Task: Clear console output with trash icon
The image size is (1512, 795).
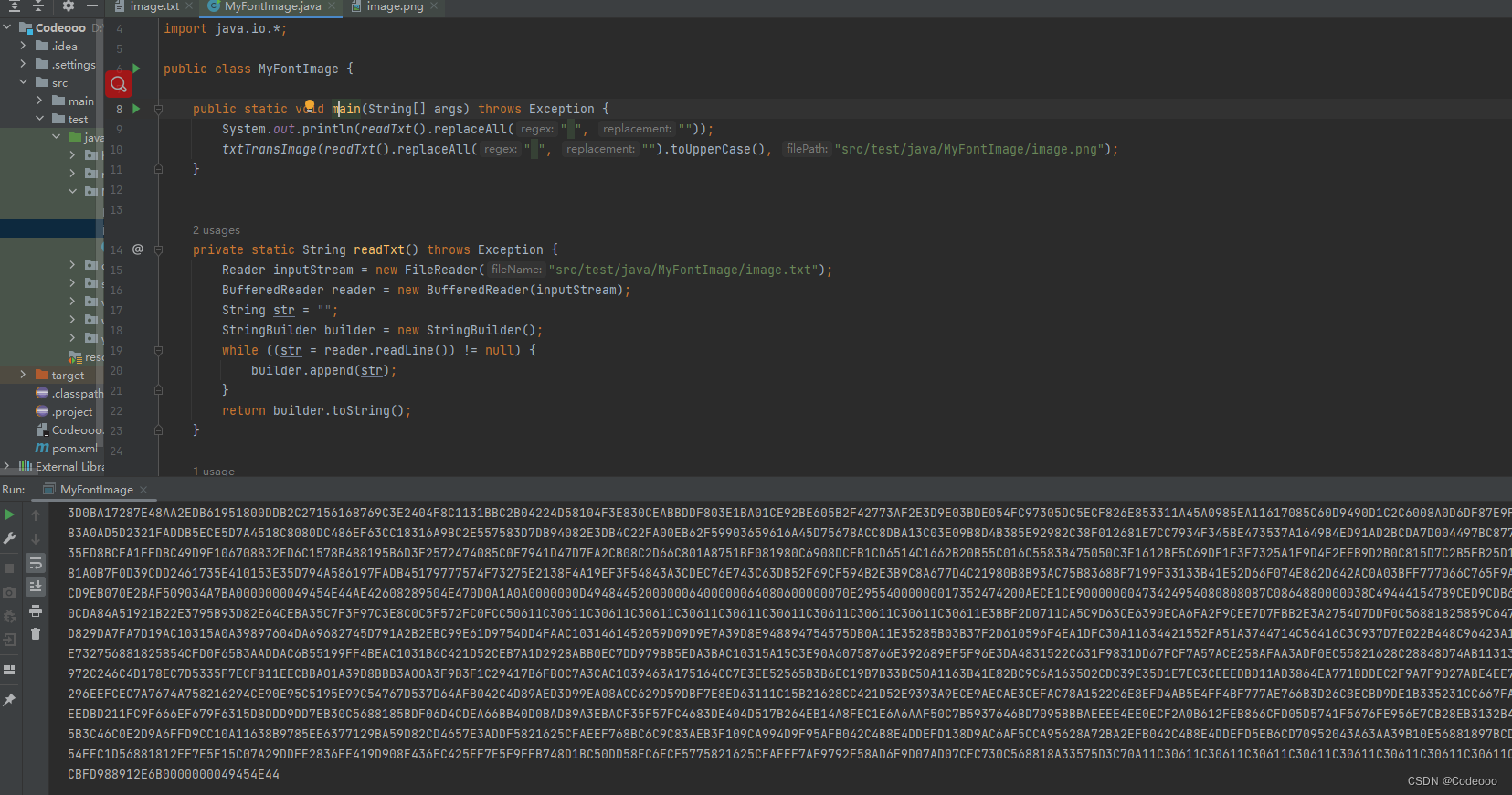Action: [36, 633]
